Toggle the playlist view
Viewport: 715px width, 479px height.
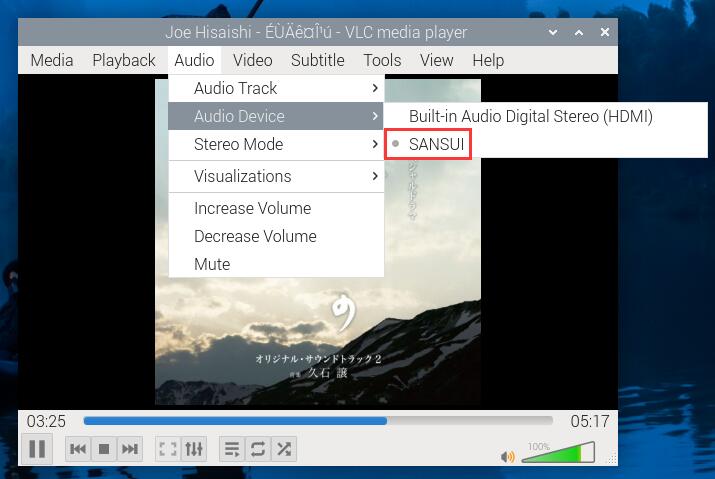(x=232, y=450)
